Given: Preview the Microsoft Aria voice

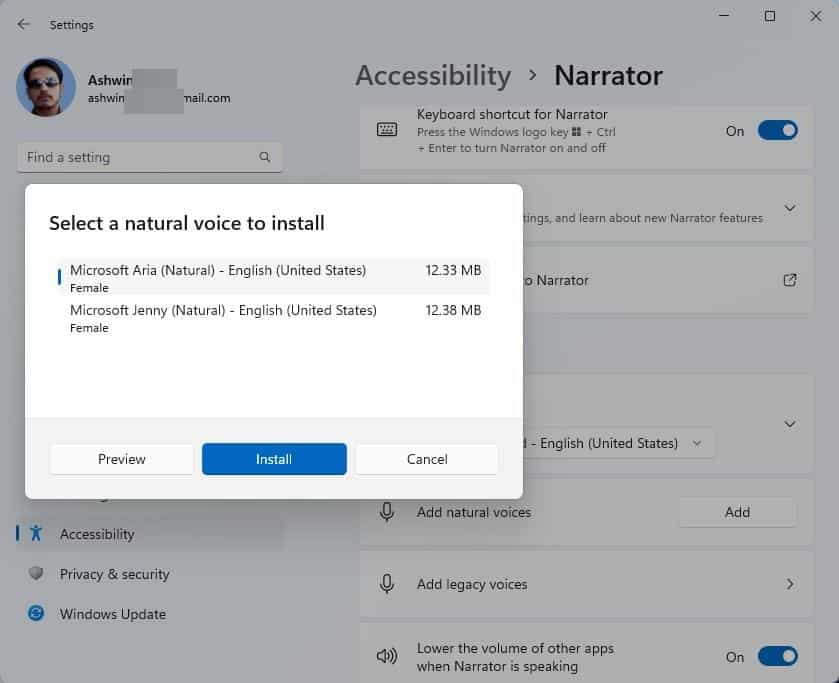Looking at the screenshot, I should coord(121,459).
